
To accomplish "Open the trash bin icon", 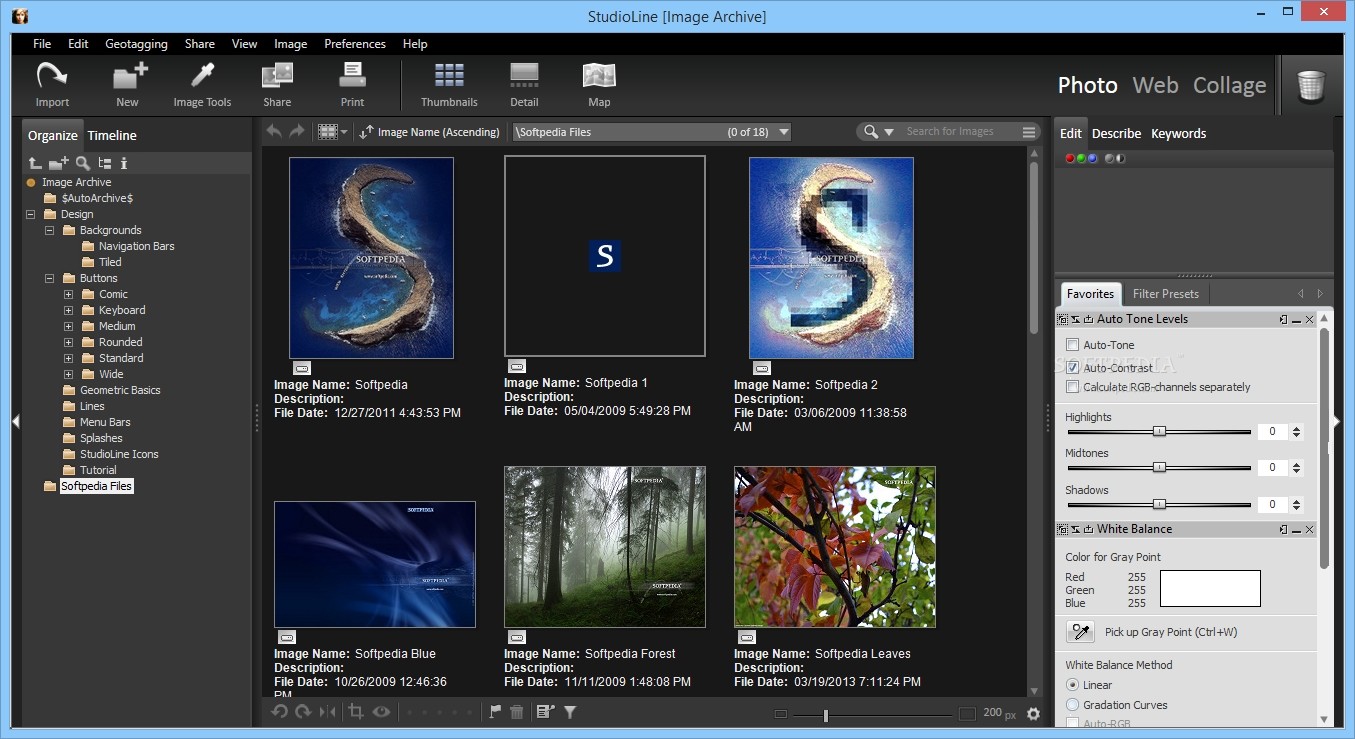I will (1311, 85).
